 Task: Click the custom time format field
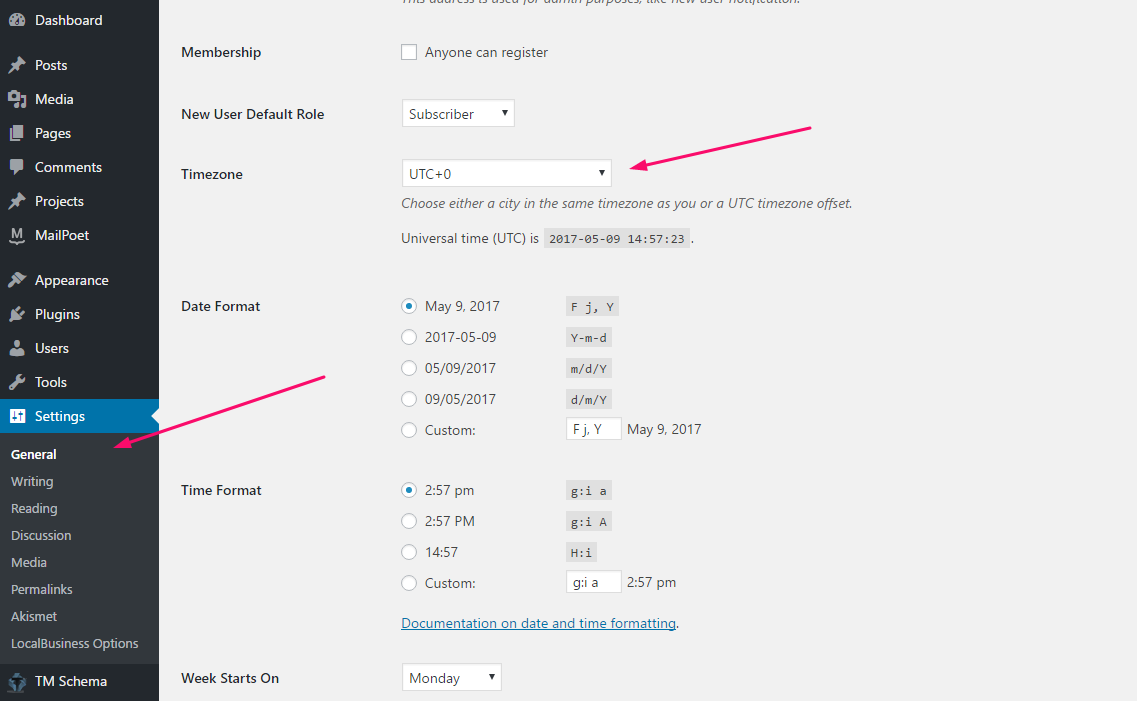pyautogui.click(x=594, y=581)
